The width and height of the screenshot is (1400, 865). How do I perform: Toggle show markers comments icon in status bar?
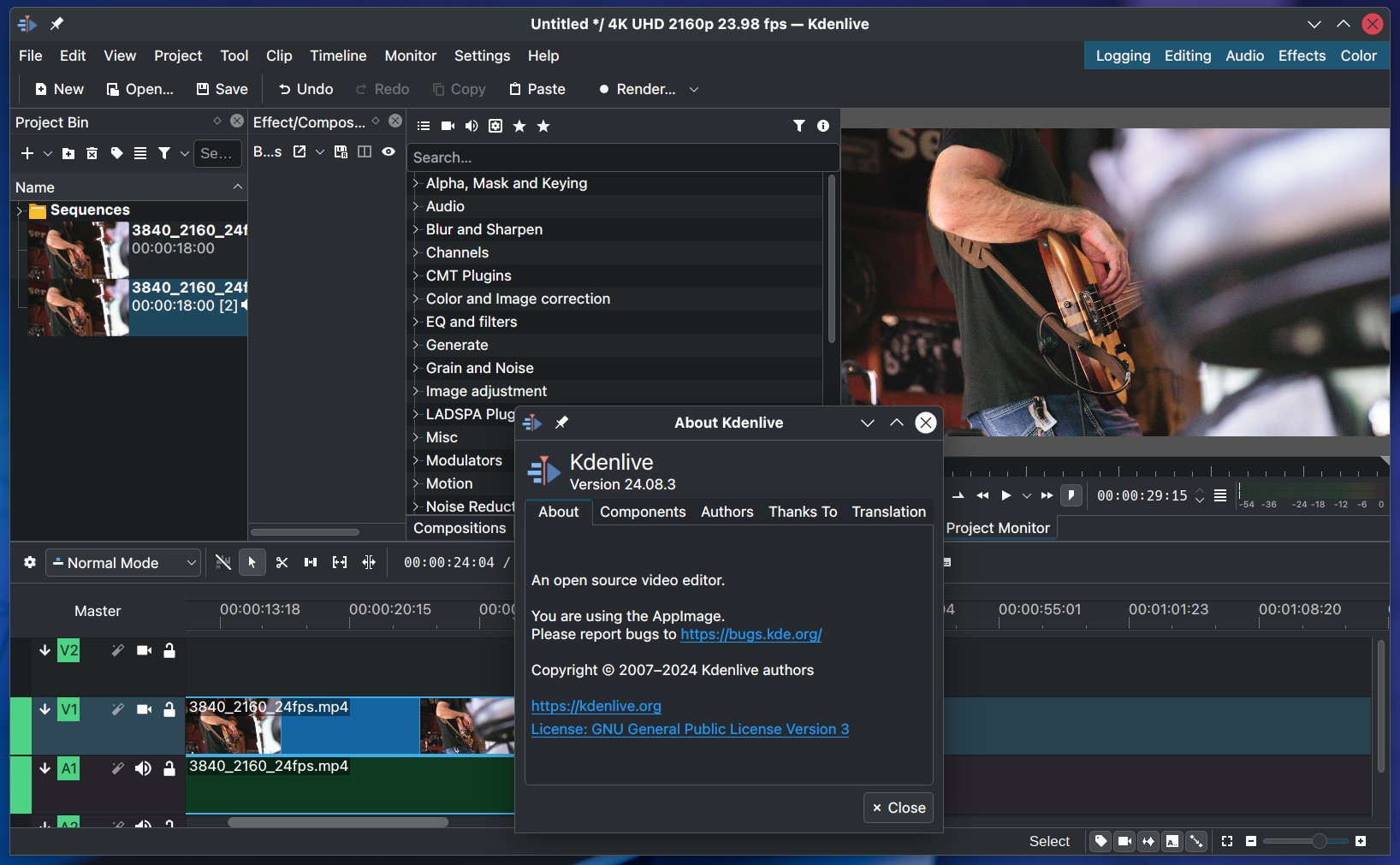click(1172, 841)
